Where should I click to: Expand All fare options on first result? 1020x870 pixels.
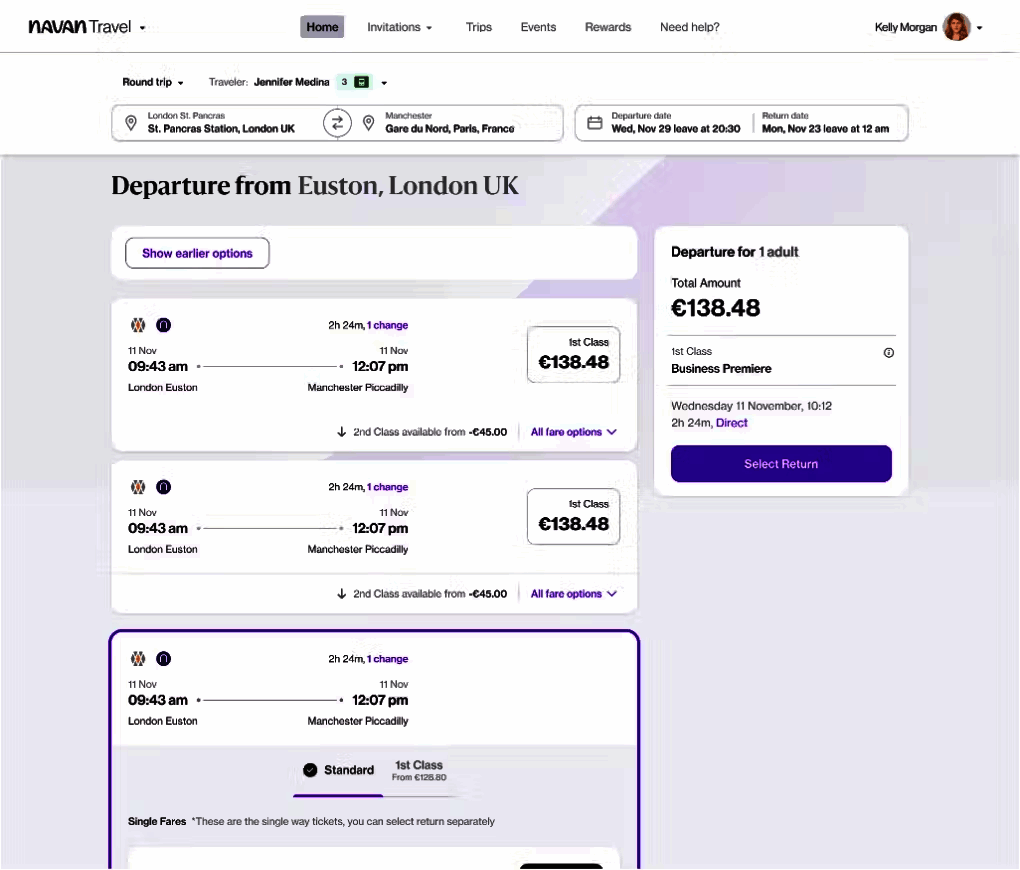click(573, 432)
